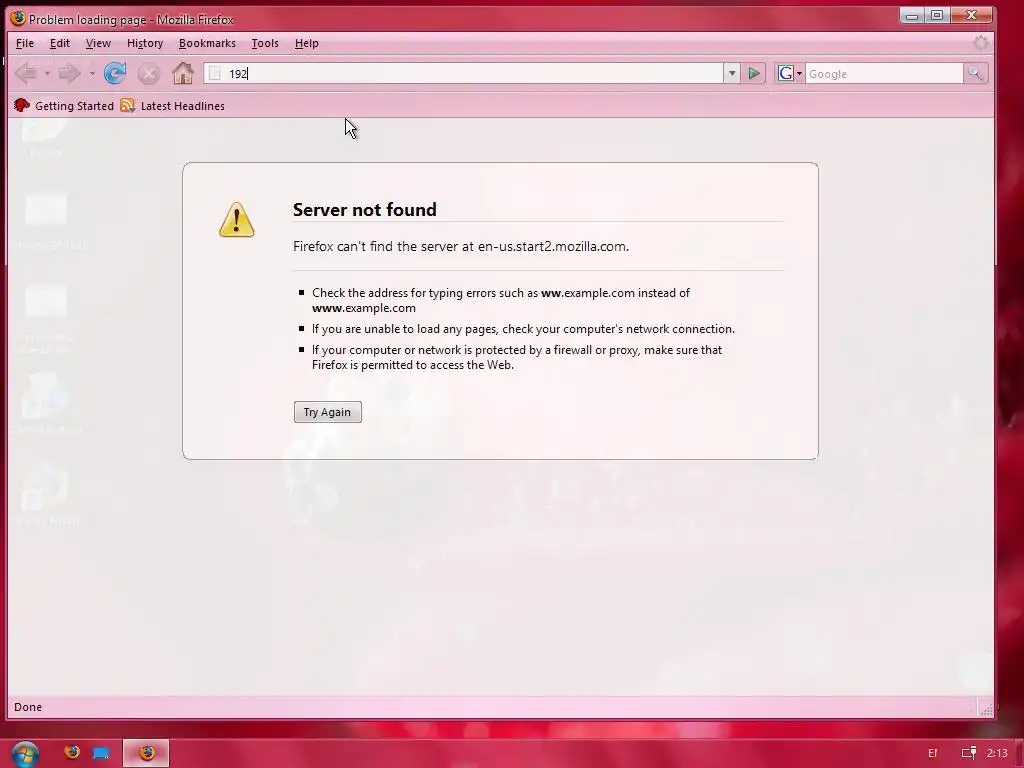This screenshot has height=768, width=1024.
Task: Open the Edit menu
Action: [59, 43]
